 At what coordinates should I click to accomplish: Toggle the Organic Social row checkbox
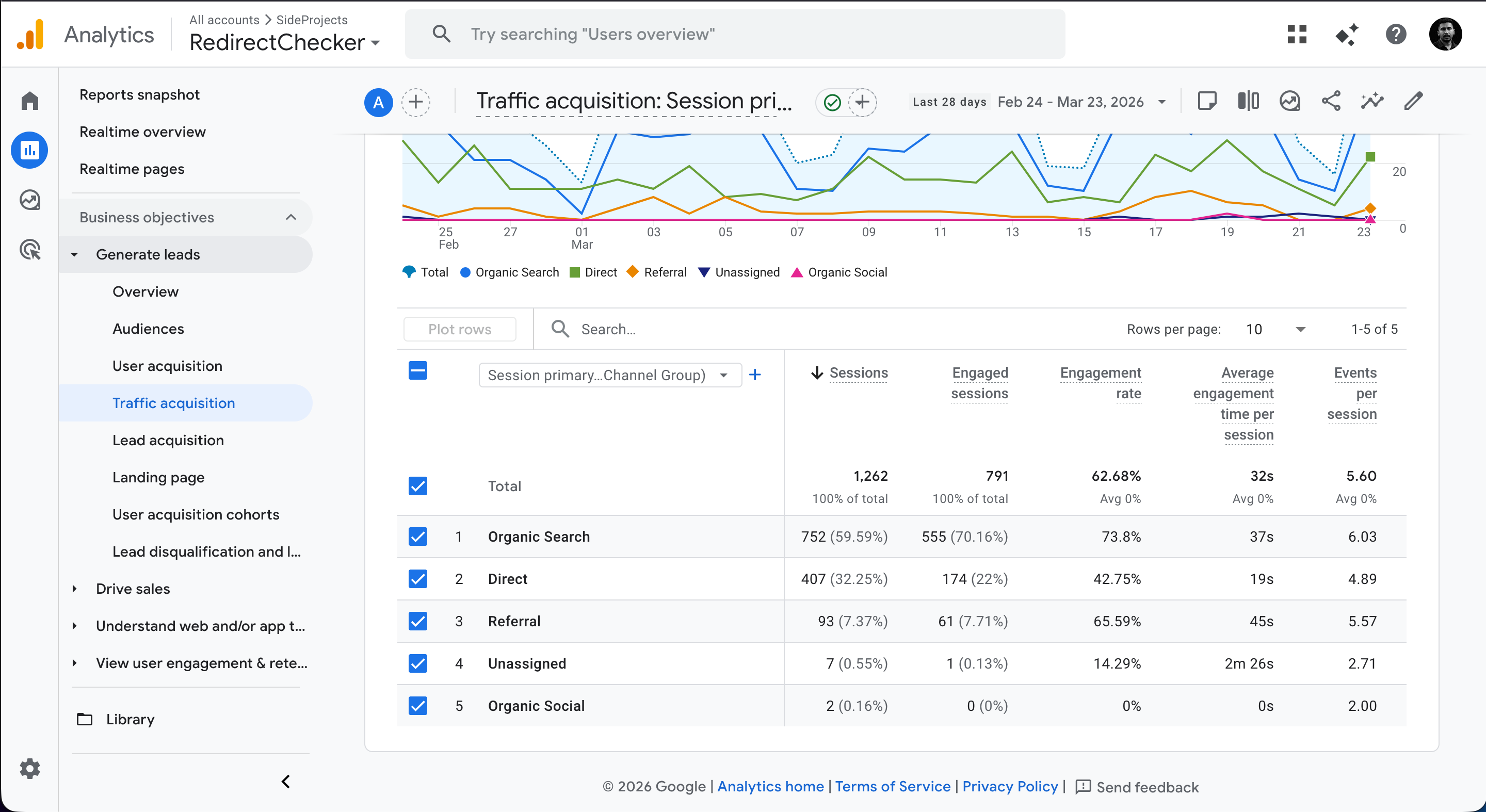(417, 705)
